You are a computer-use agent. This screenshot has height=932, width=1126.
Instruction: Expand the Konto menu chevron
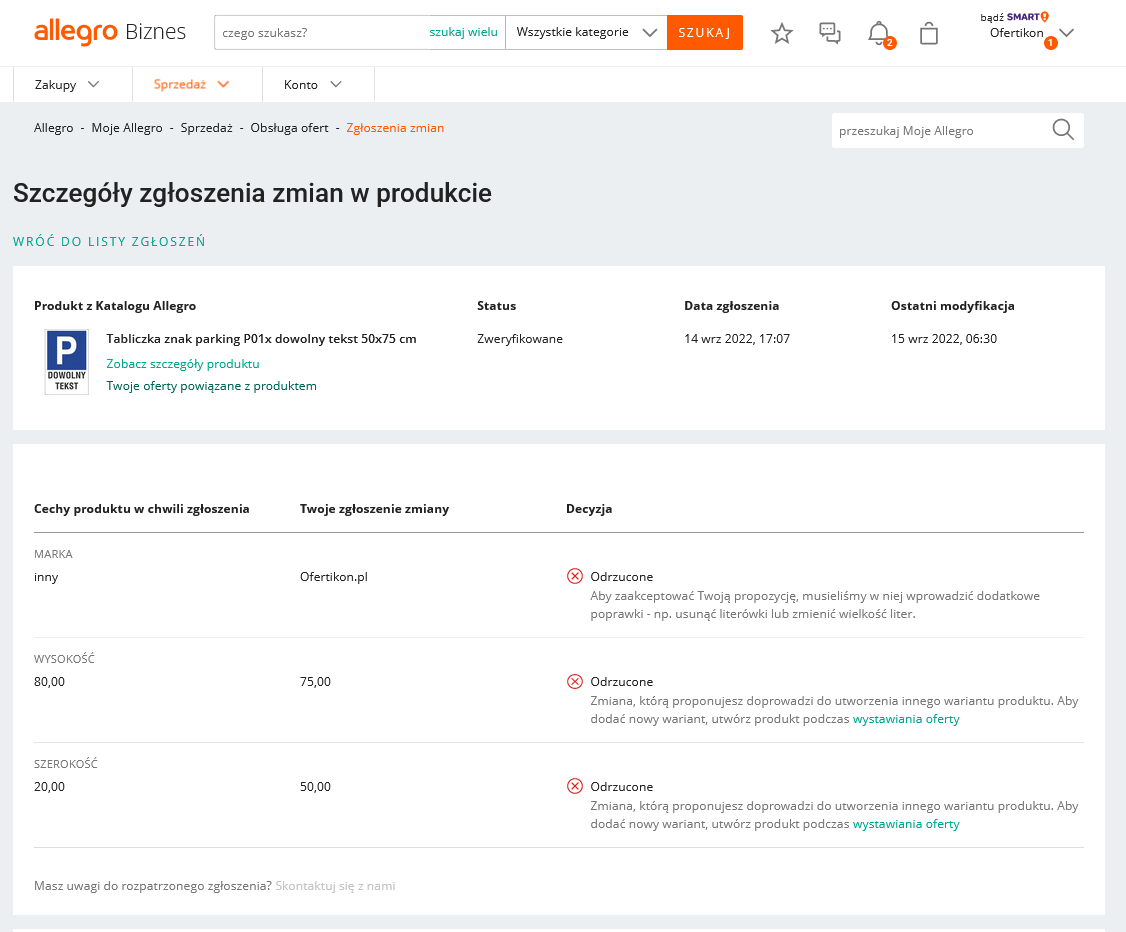pos(336,84)
